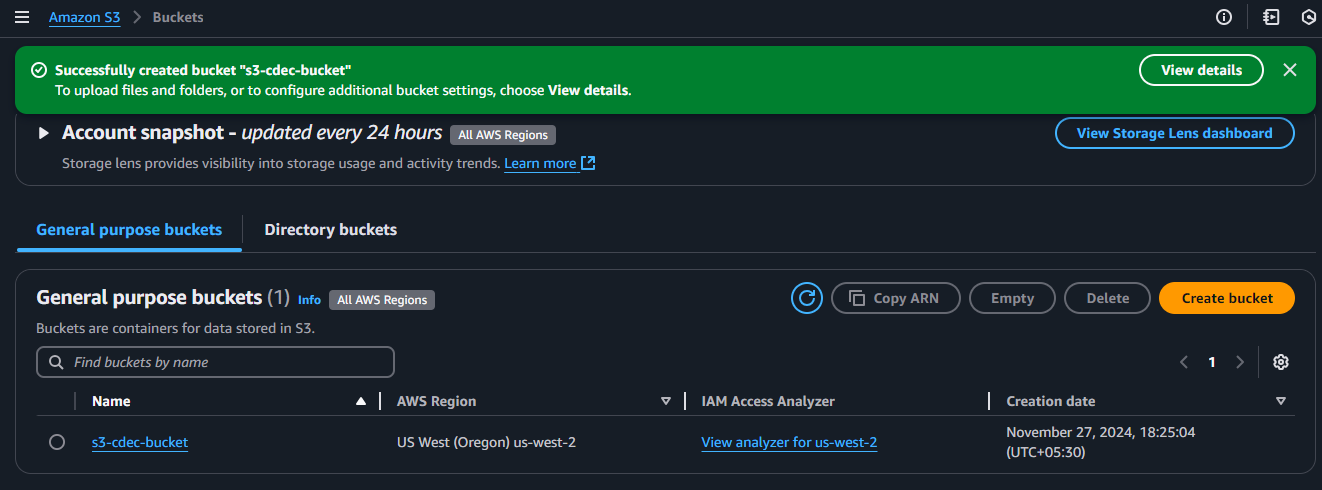Expand the Account snapshot section
The width and height of the screenshot is (1322, 490).
tap(43, 133)
